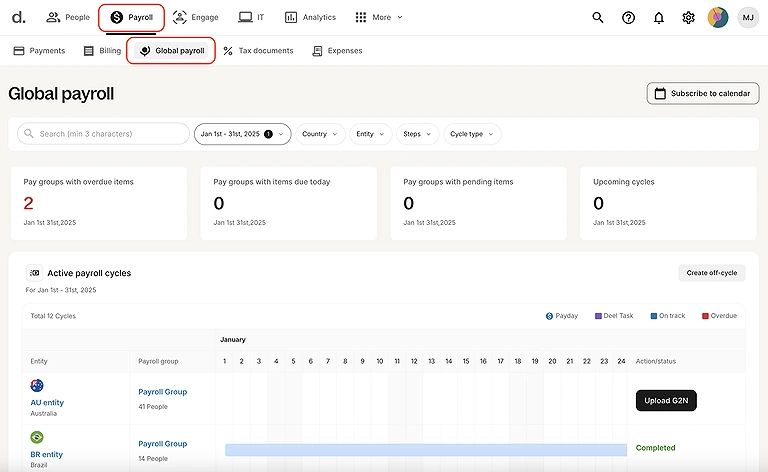This screenshot has width=768, height=472.
Task: Click the On track blue legend swatch
Action: click(x=653, y=316)
